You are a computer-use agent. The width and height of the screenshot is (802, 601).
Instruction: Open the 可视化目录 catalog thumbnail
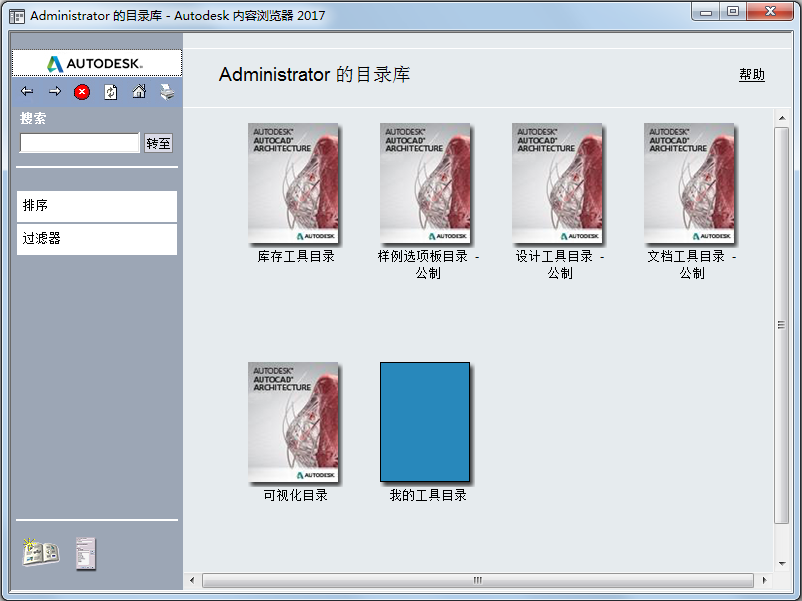click(293, 422)
